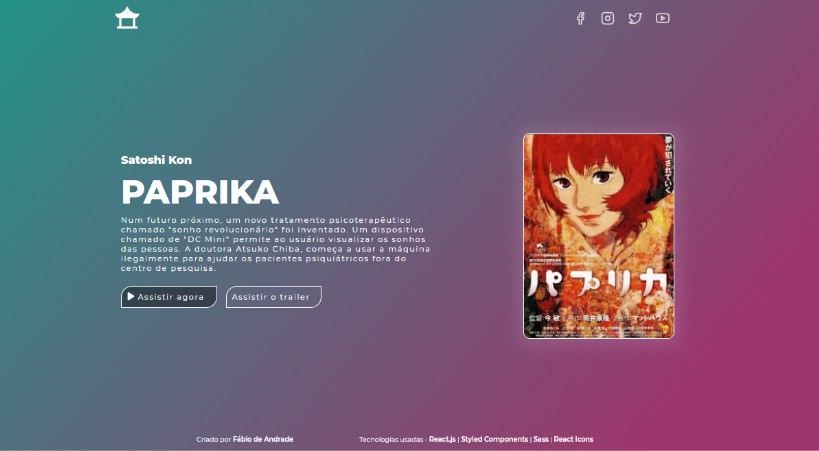Open the Instagram social icon
Viewport: 819px width, 451px height.
click(607, 18)
